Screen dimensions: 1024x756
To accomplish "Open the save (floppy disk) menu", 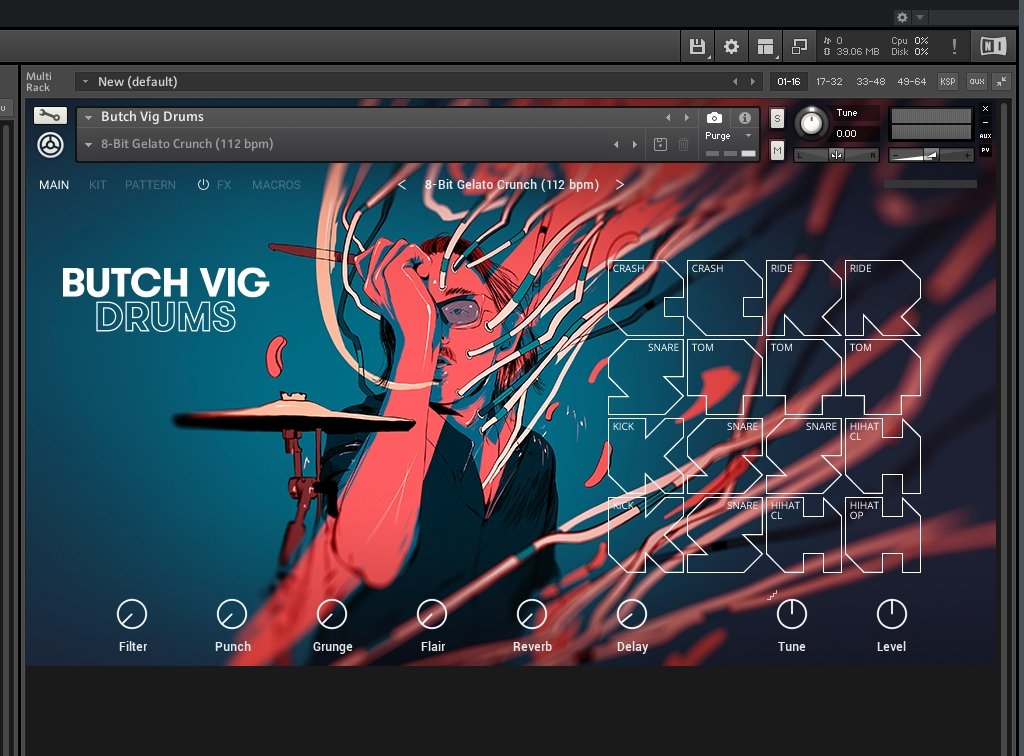I will click(698, 47).
